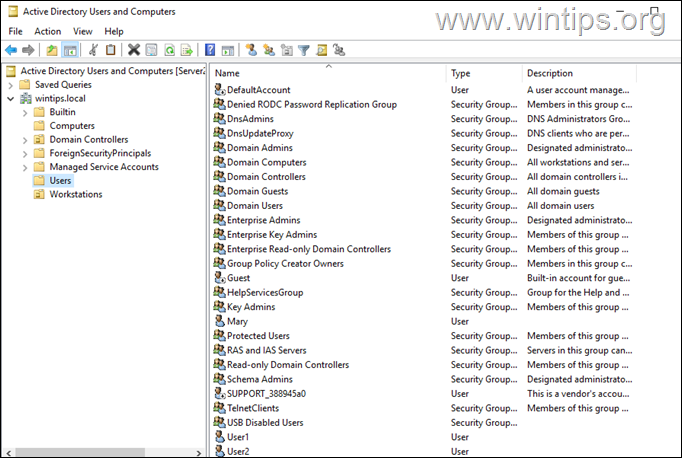Collapse the wintips.local domain node
This screenshot has width=682, height=458.
tap(10, 99)
